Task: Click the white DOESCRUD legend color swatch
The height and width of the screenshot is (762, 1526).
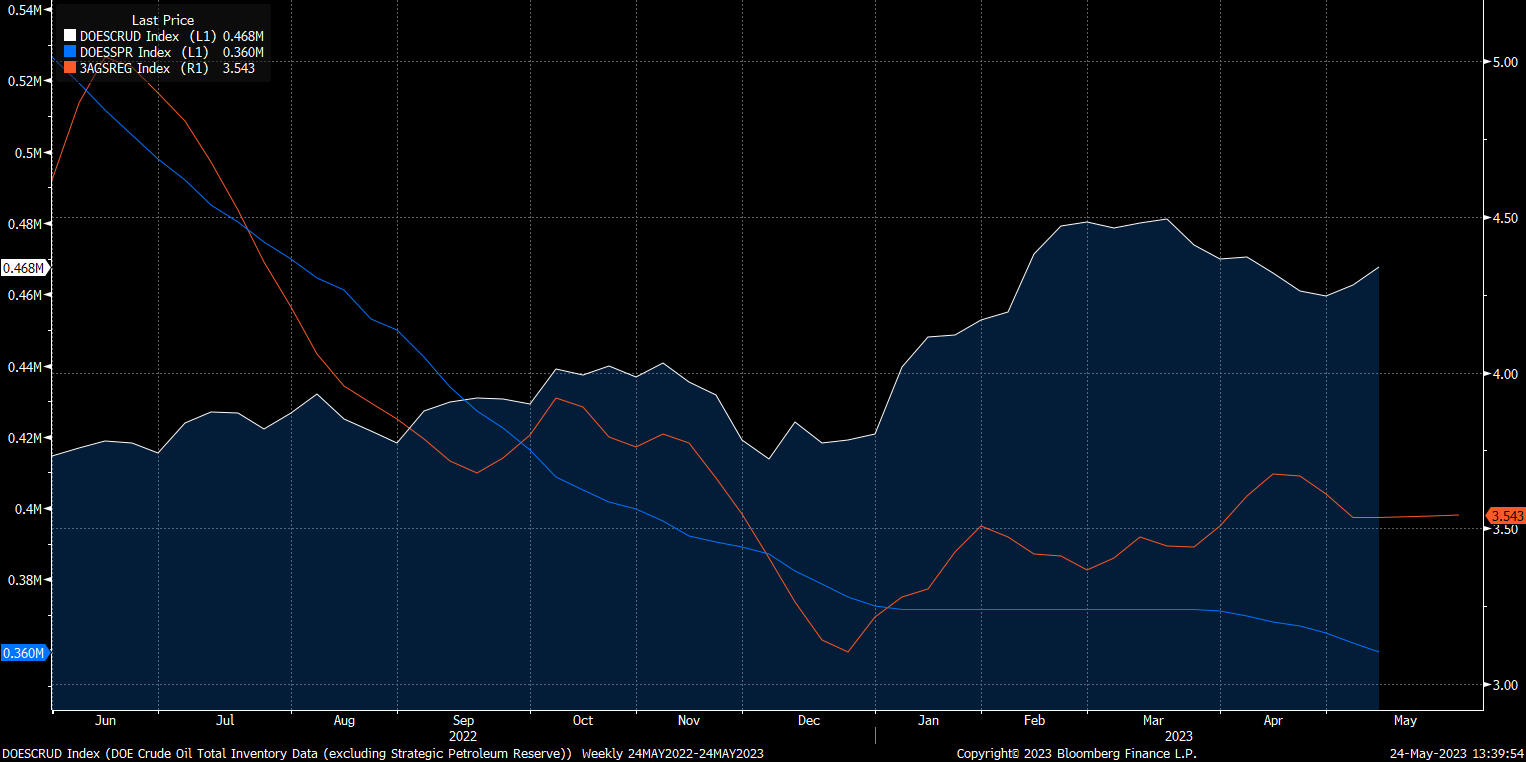Action: point(69,36)
